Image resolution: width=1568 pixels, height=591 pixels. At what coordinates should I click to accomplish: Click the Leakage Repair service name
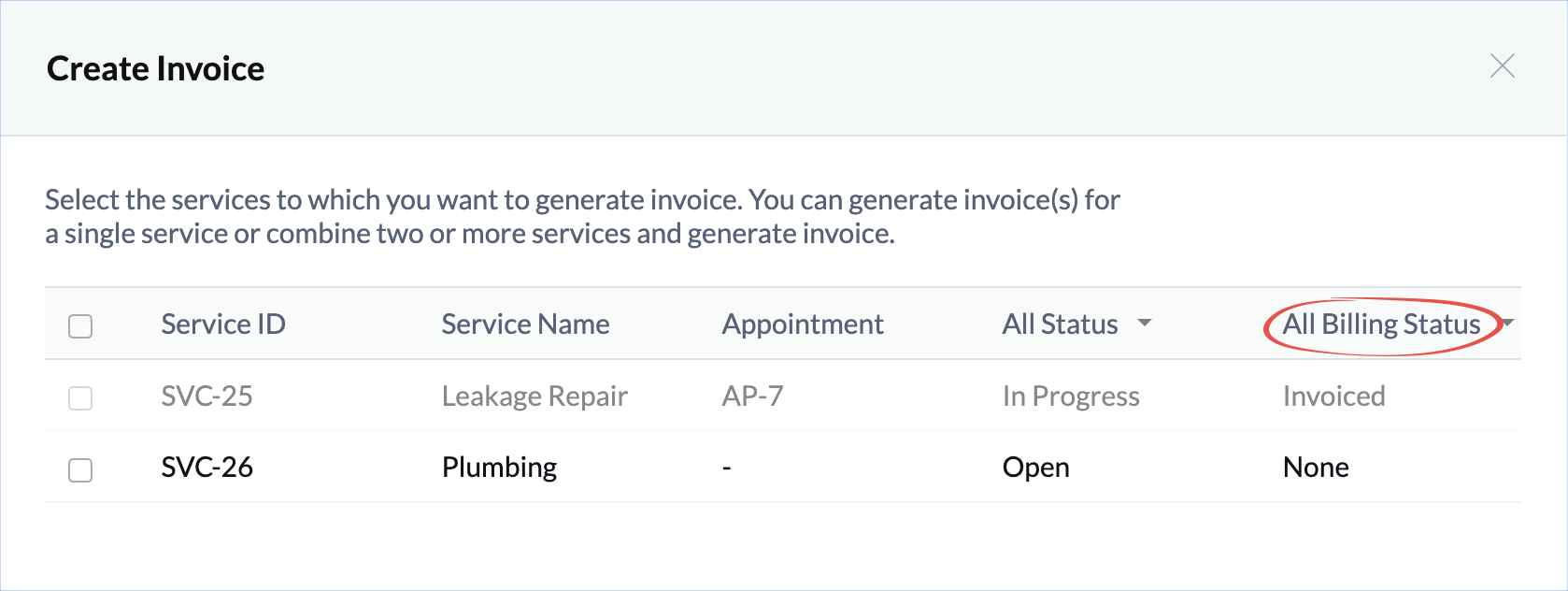tap(535, 396)
